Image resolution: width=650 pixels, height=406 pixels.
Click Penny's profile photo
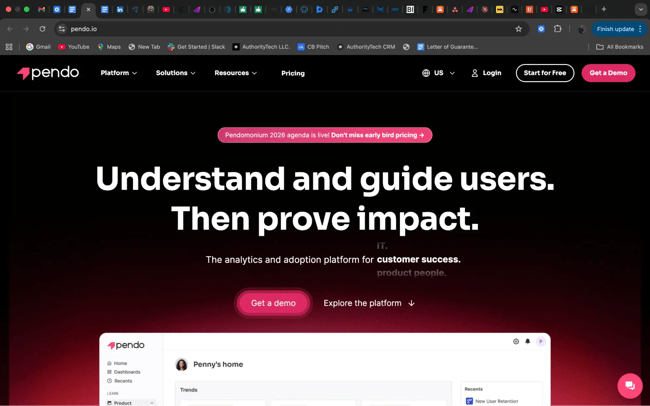click(x=182, y=364)
